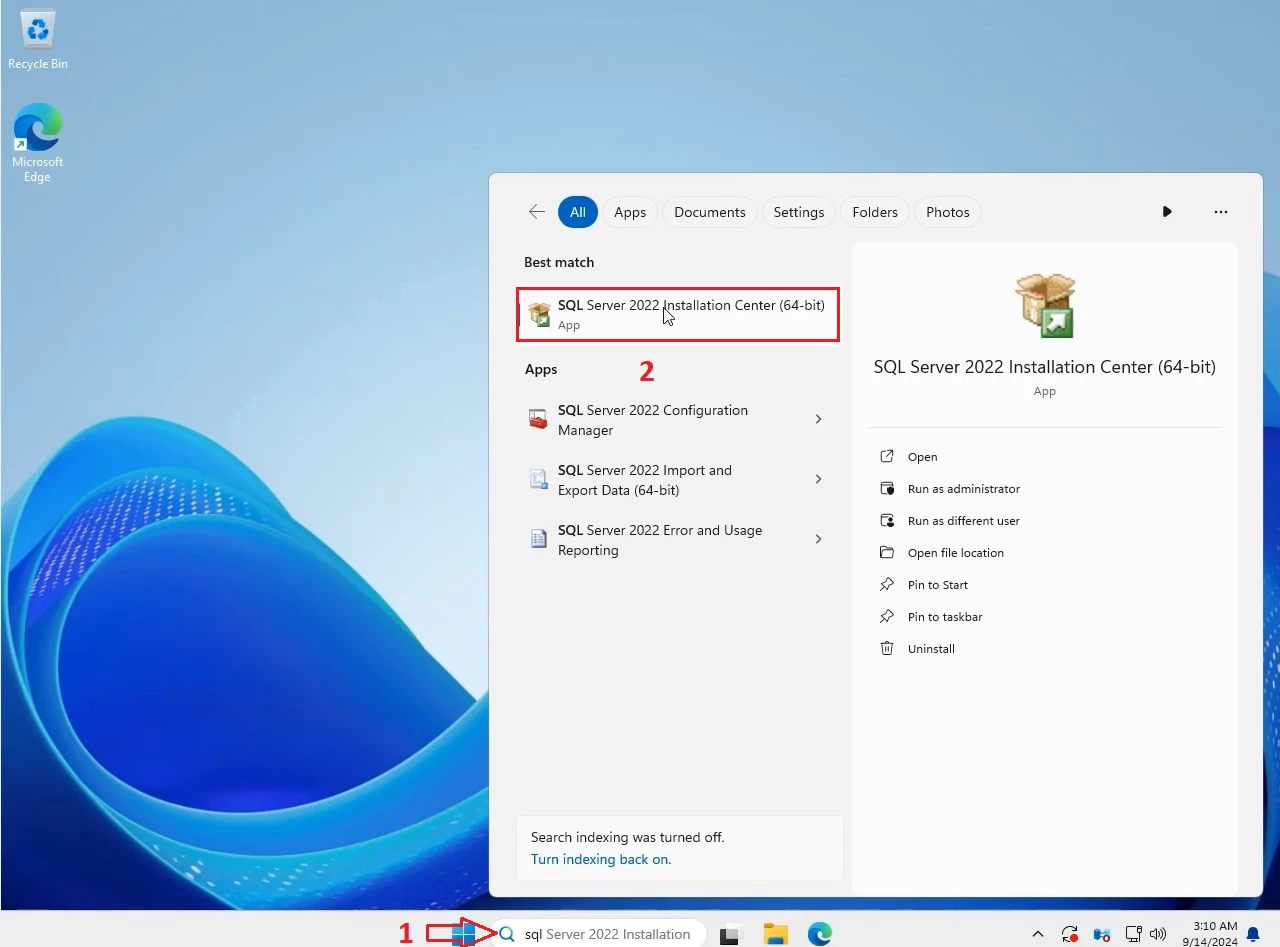
Task: Expand Error and Usage Reporting chevron
Action: [x=818, y=539]
